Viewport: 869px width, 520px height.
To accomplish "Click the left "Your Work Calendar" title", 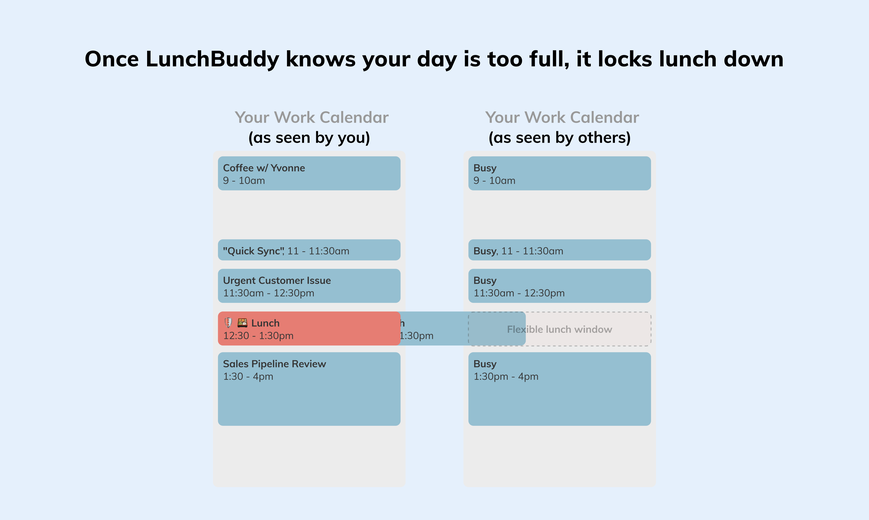I will click(311, 117).
